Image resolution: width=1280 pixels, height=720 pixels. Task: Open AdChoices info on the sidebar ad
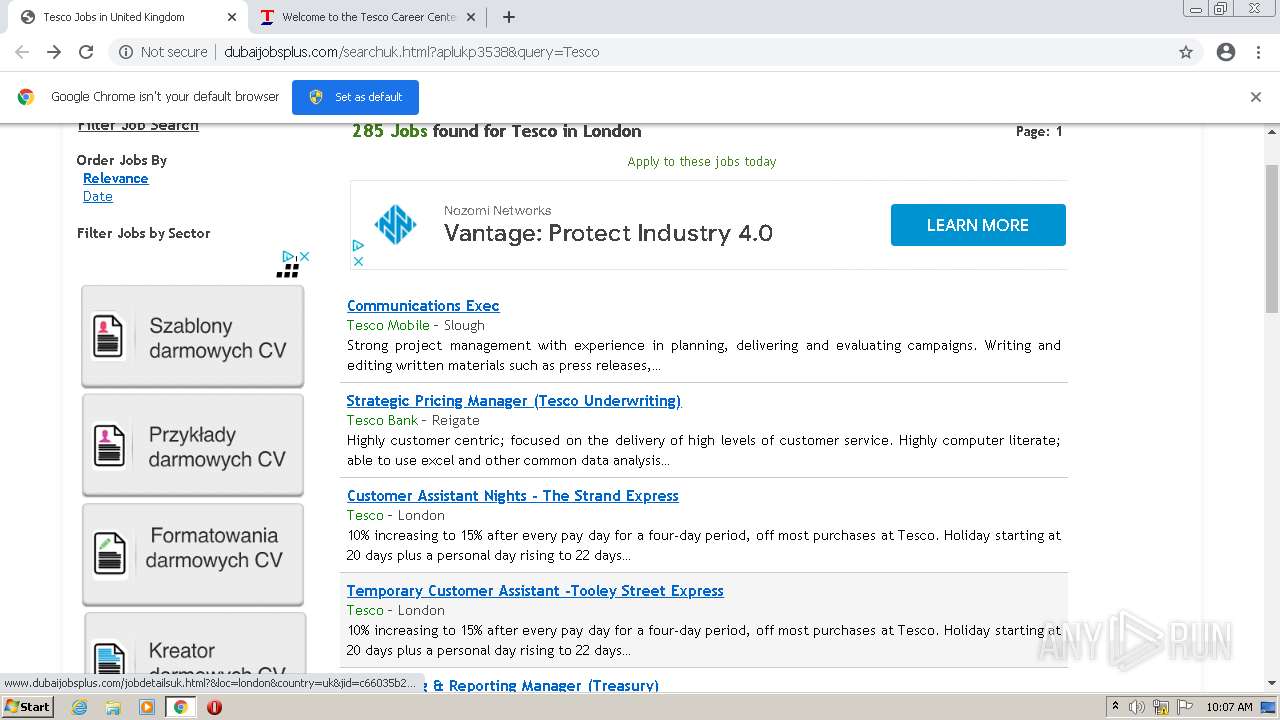click(x=288, y=256)
